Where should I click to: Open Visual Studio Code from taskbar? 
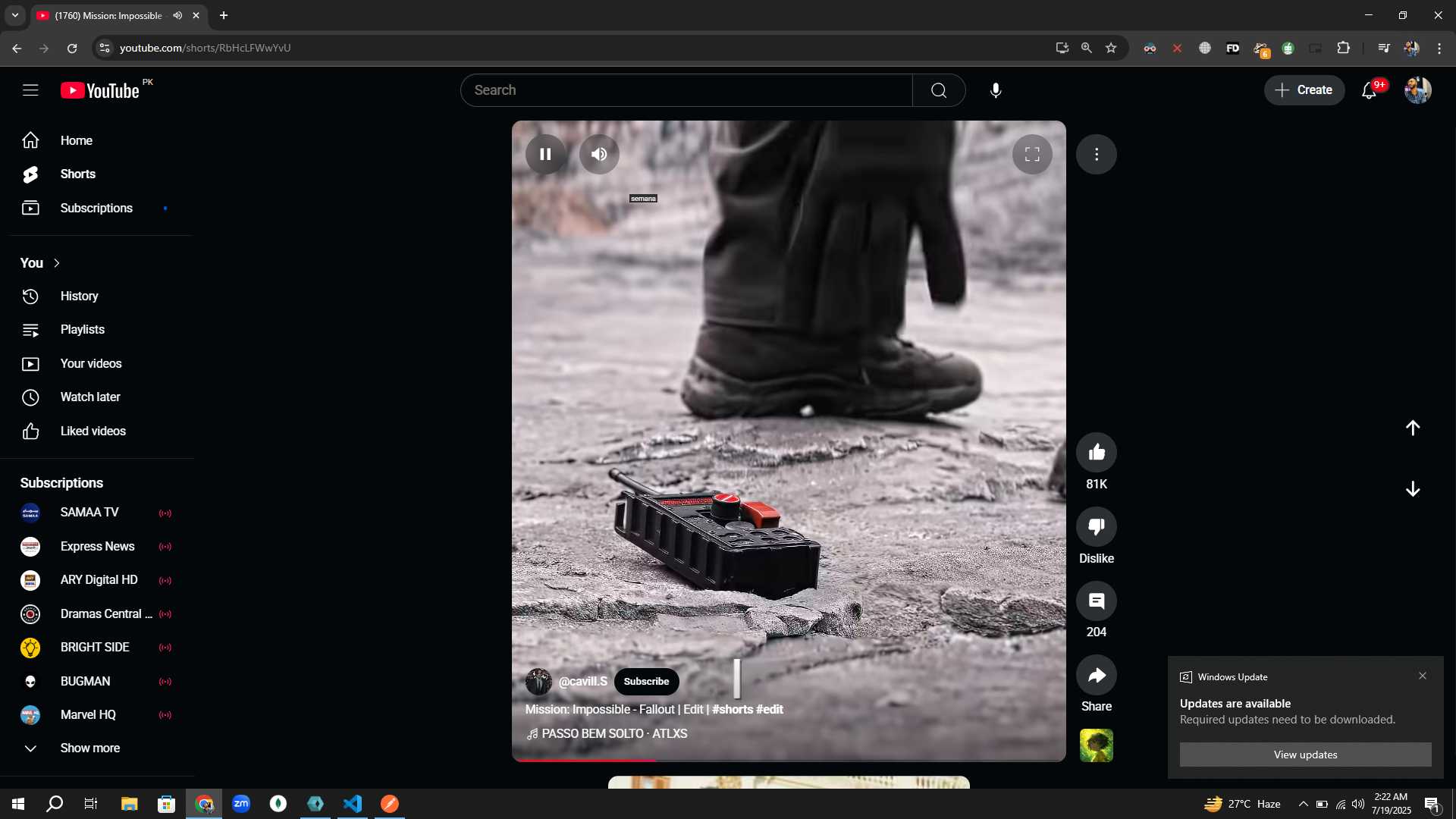(x=353, y=804)
